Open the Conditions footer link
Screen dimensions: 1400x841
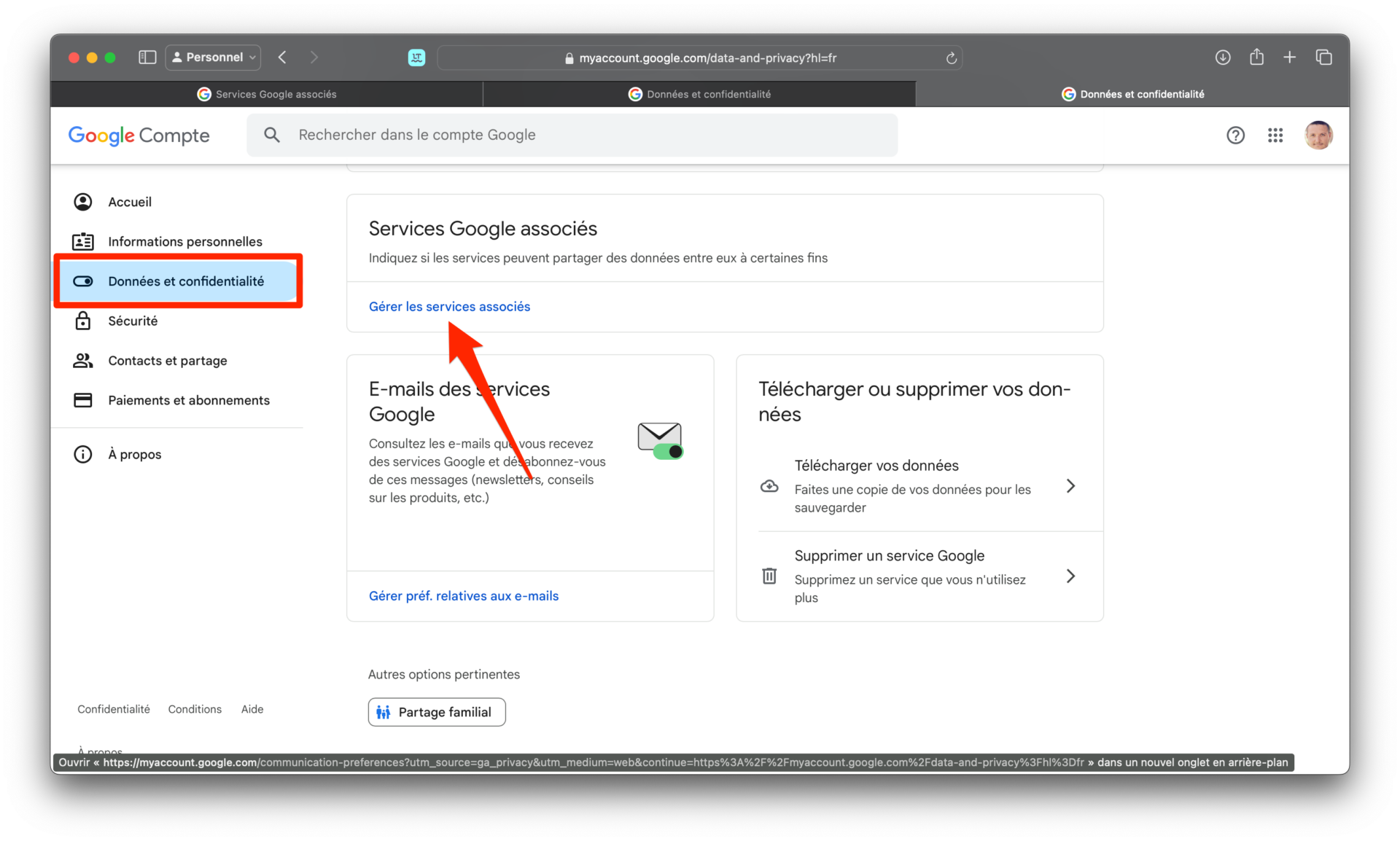coord(195,709)
